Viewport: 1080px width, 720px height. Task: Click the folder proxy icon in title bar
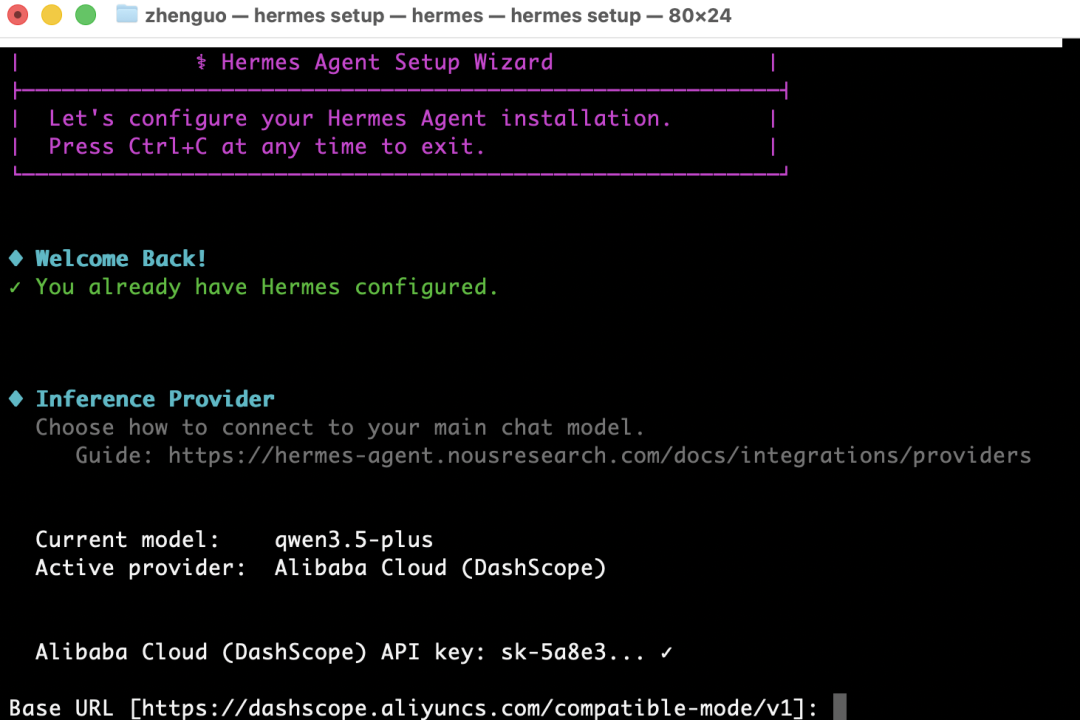(127, 15)
